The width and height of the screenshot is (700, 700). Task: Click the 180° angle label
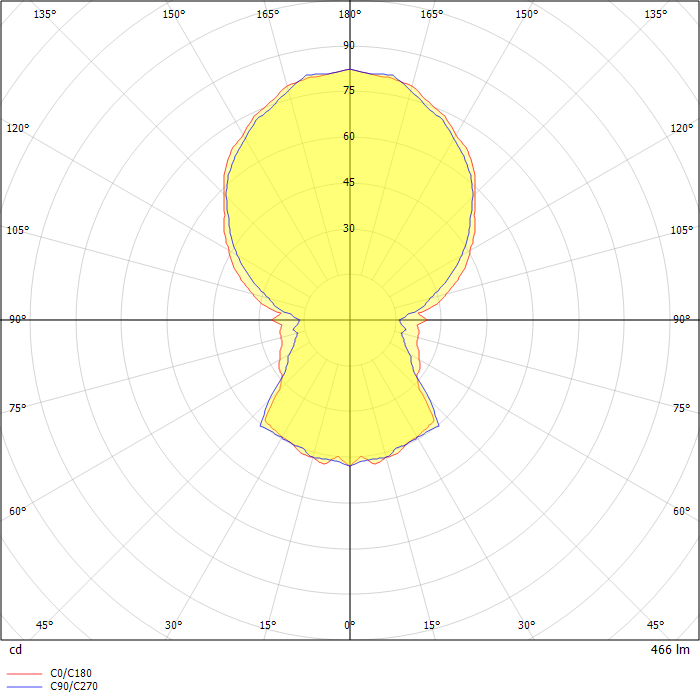pyautogui.click(x=350, y=14)
